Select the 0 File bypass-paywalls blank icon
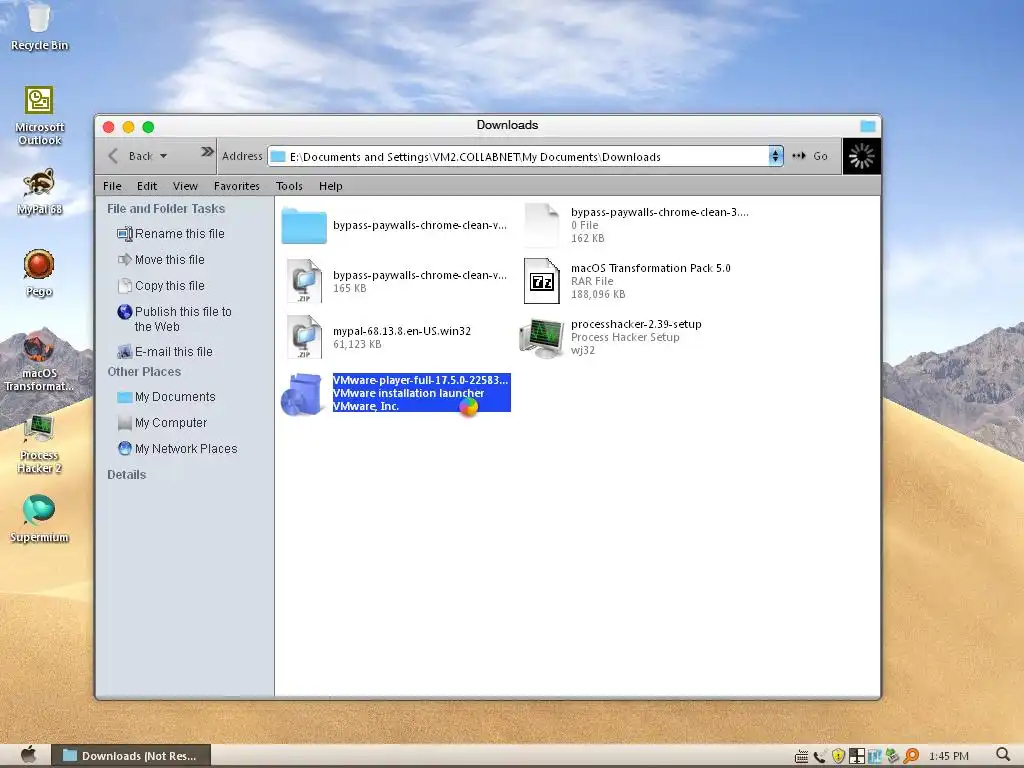The height and width of the screenshot is (768, 1024). (541, 225)
